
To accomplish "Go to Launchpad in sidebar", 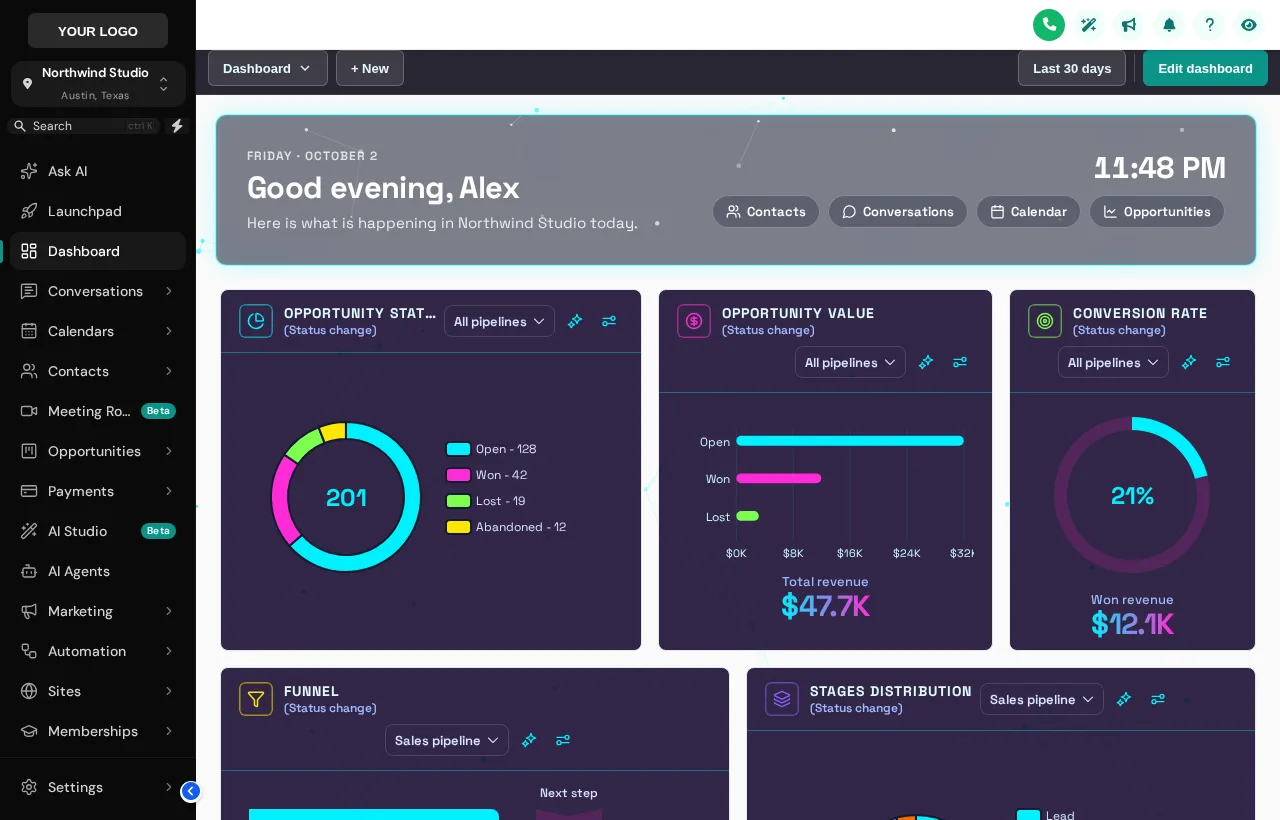I will [98, 211].
